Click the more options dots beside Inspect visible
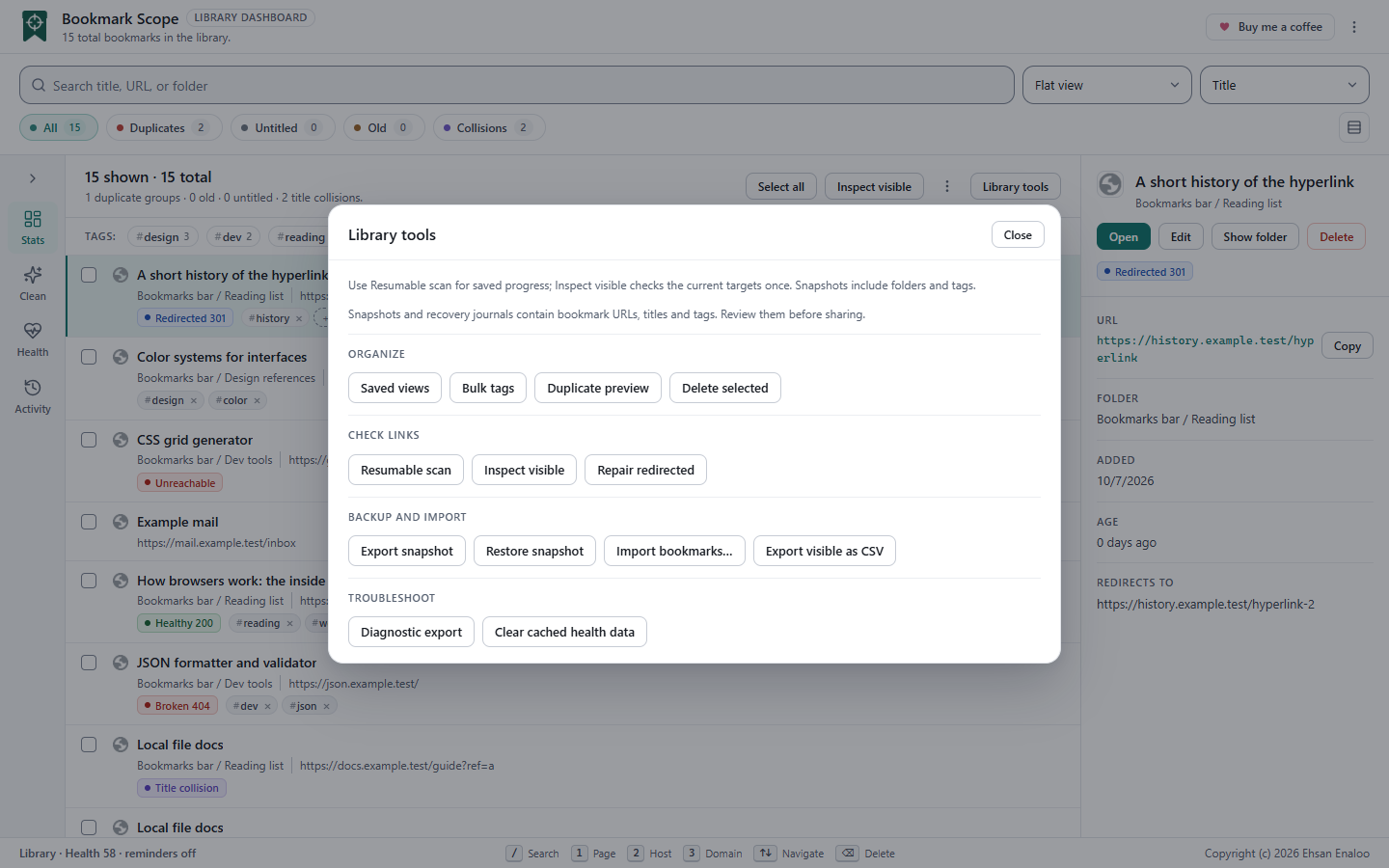The image size is (1389, 868). [x=947, y=186]
